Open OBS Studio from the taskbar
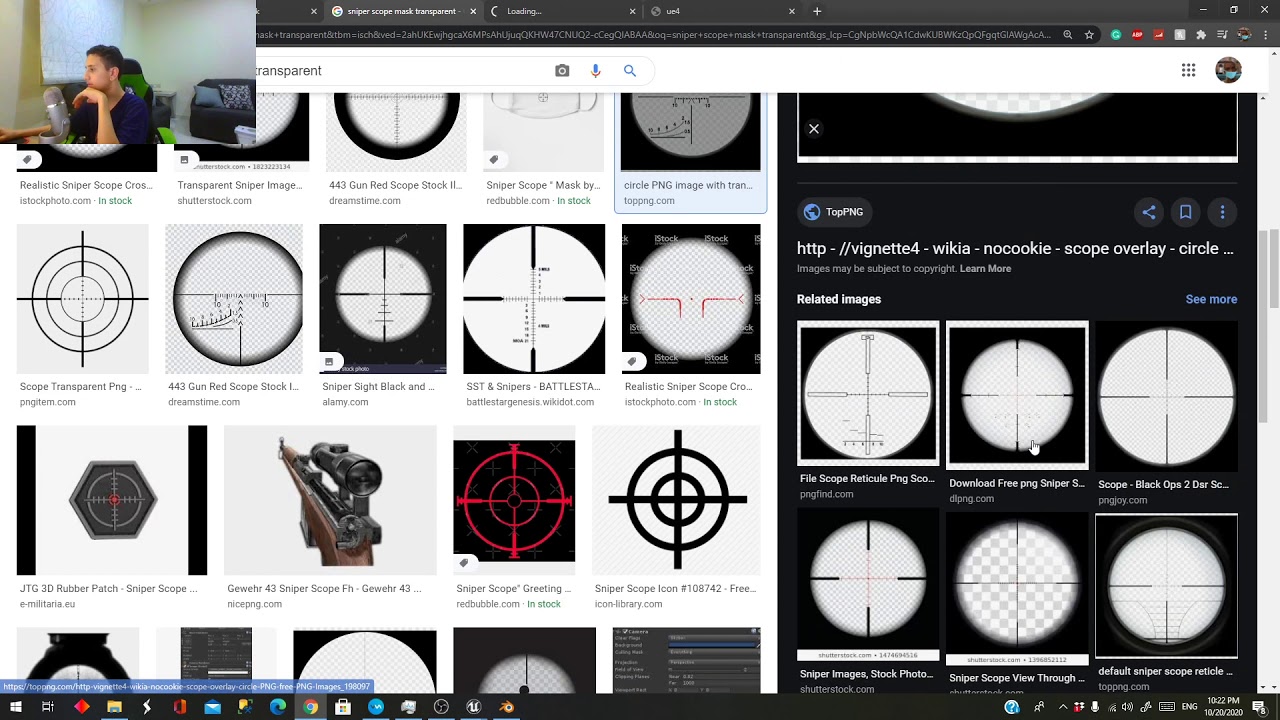 (x=441, y=707)
